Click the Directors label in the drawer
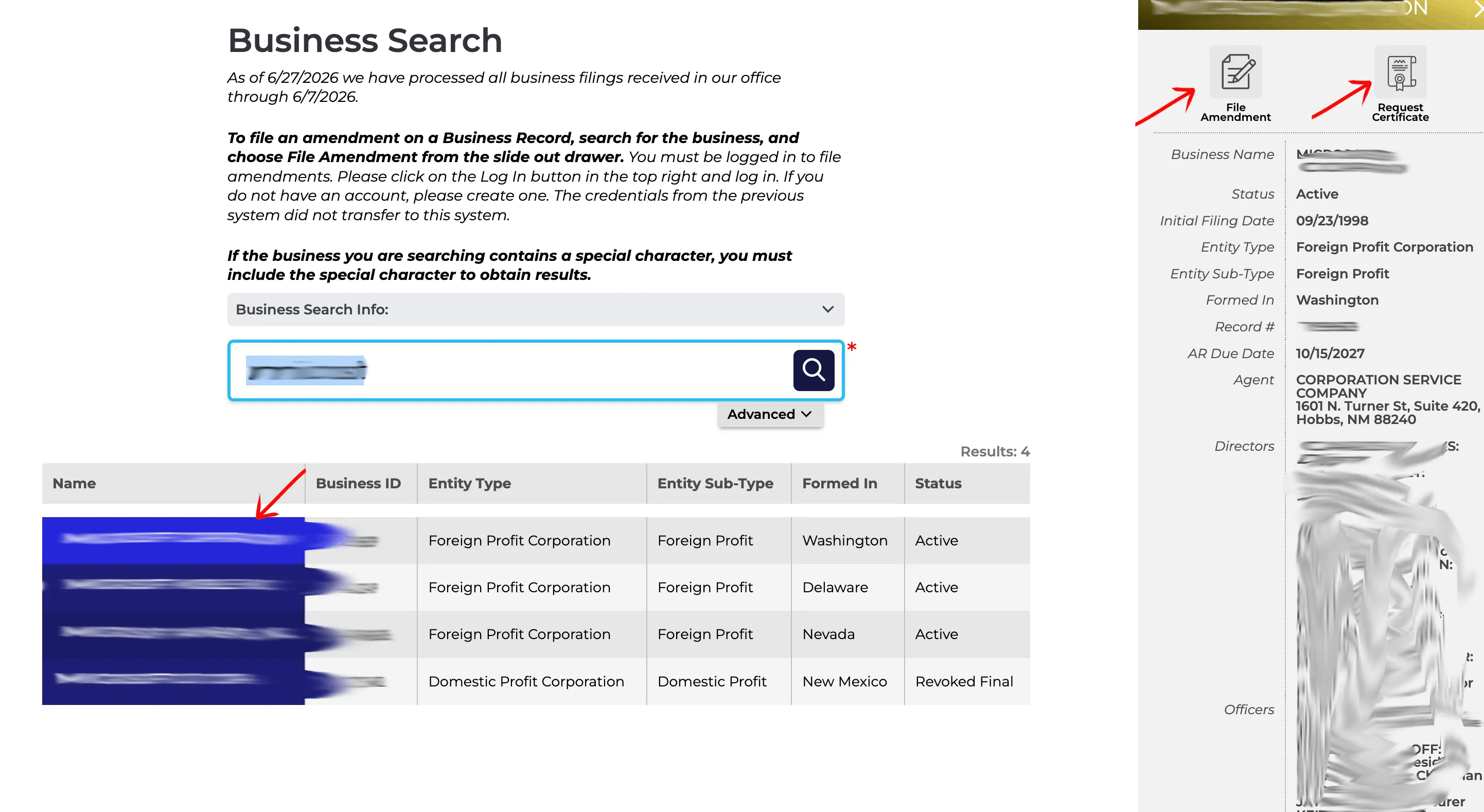Screen dimensions: 1484x812 tap(1244, 446)
